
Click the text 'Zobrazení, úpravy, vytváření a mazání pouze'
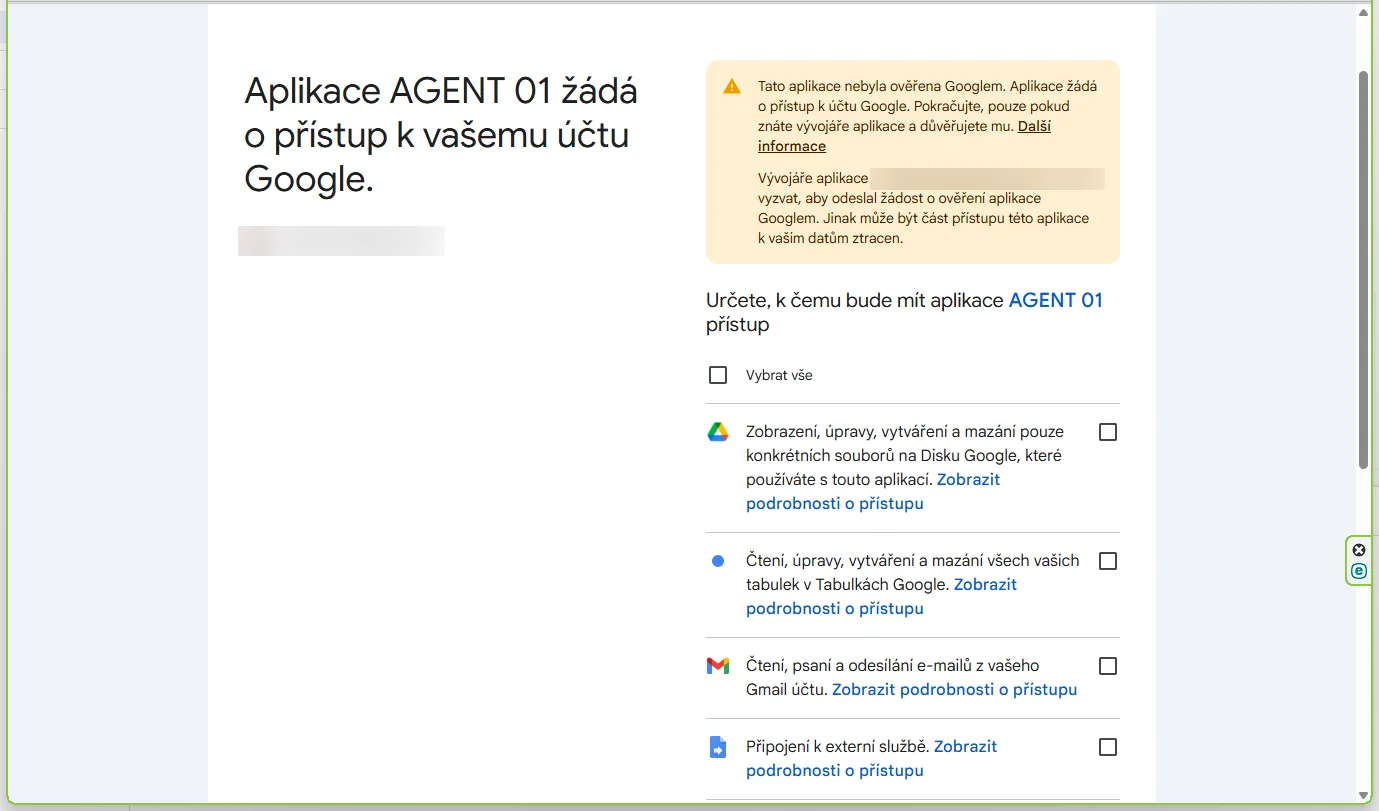905,432
